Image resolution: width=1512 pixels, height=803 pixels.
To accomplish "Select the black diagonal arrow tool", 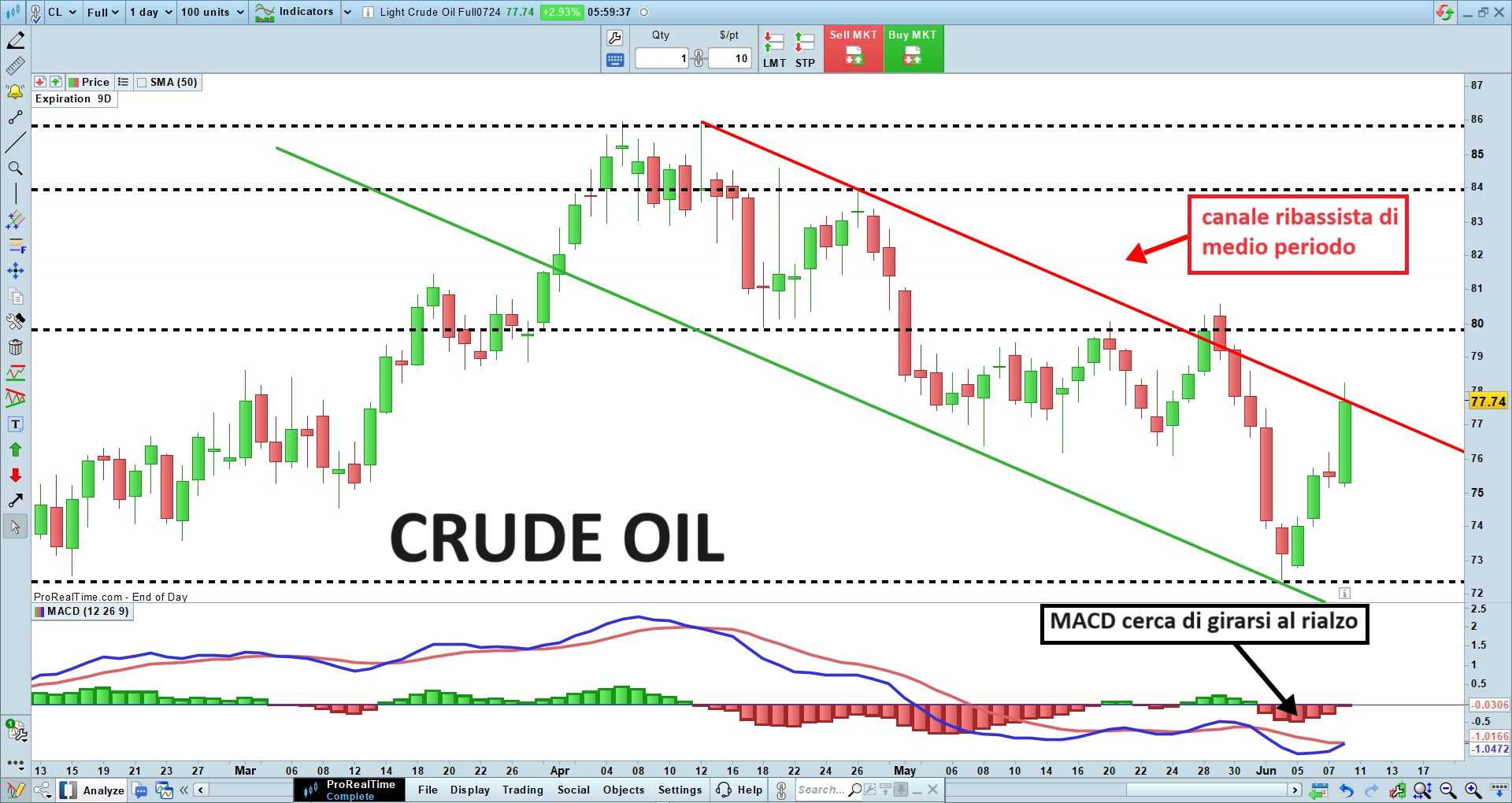I will [15, 501].
